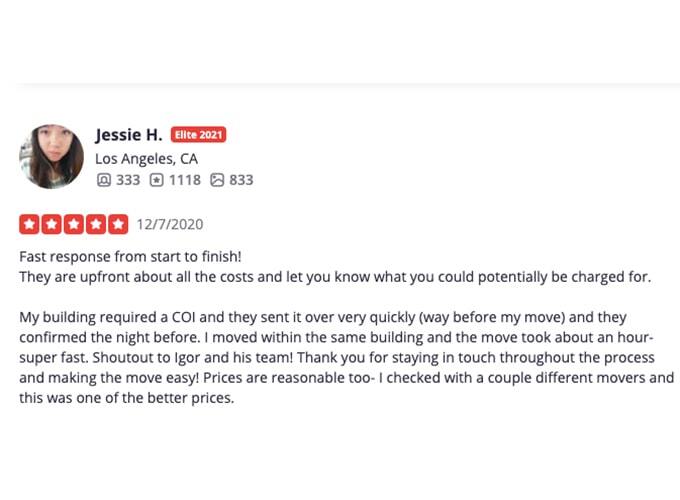Click the final line about better prices
The height and width of the screenshot is (500, 680).
pos(127,398)
